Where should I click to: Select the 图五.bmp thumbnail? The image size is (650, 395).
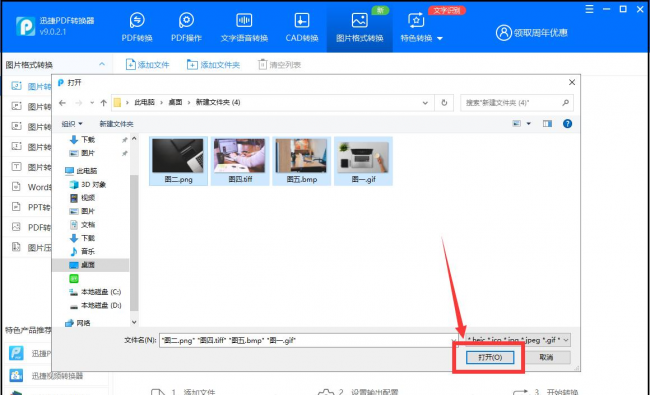[301, 161]
